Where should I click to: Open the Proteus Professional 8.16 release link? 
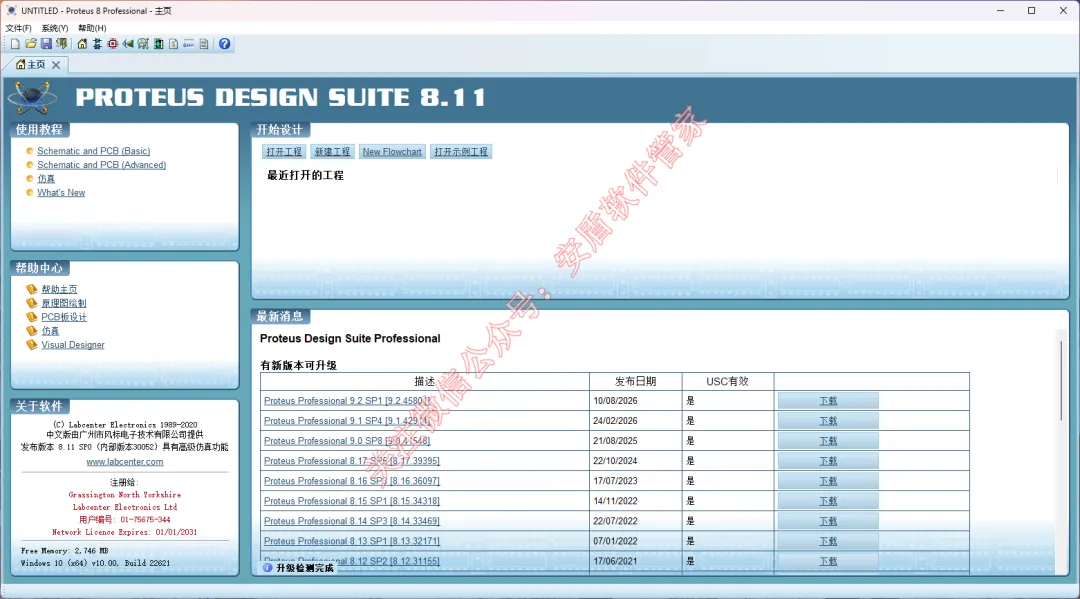pos(351,481)
